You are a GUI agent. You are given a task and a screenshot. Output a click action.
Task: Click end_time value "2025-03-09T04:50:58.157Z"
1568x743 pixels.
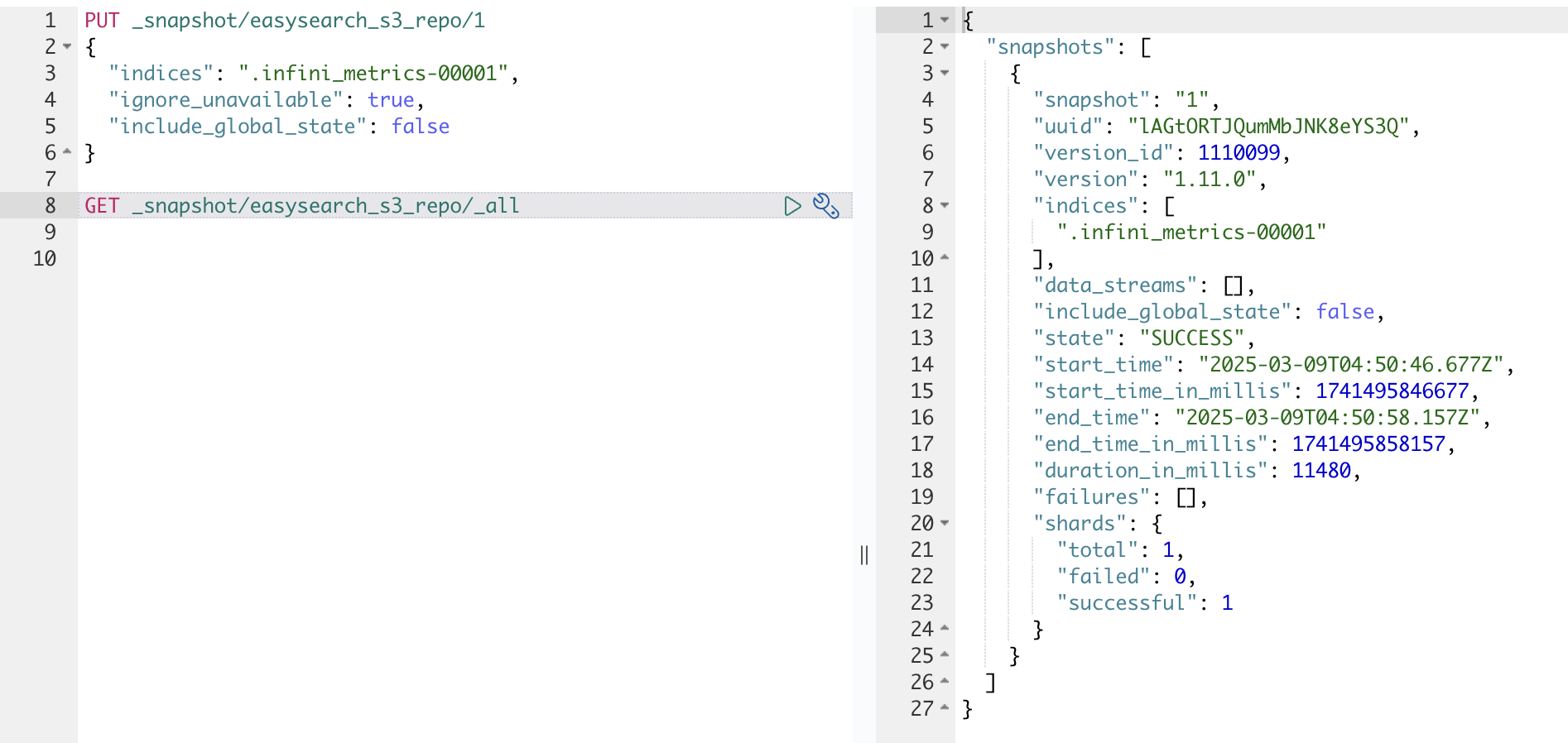click(1328, 418)
